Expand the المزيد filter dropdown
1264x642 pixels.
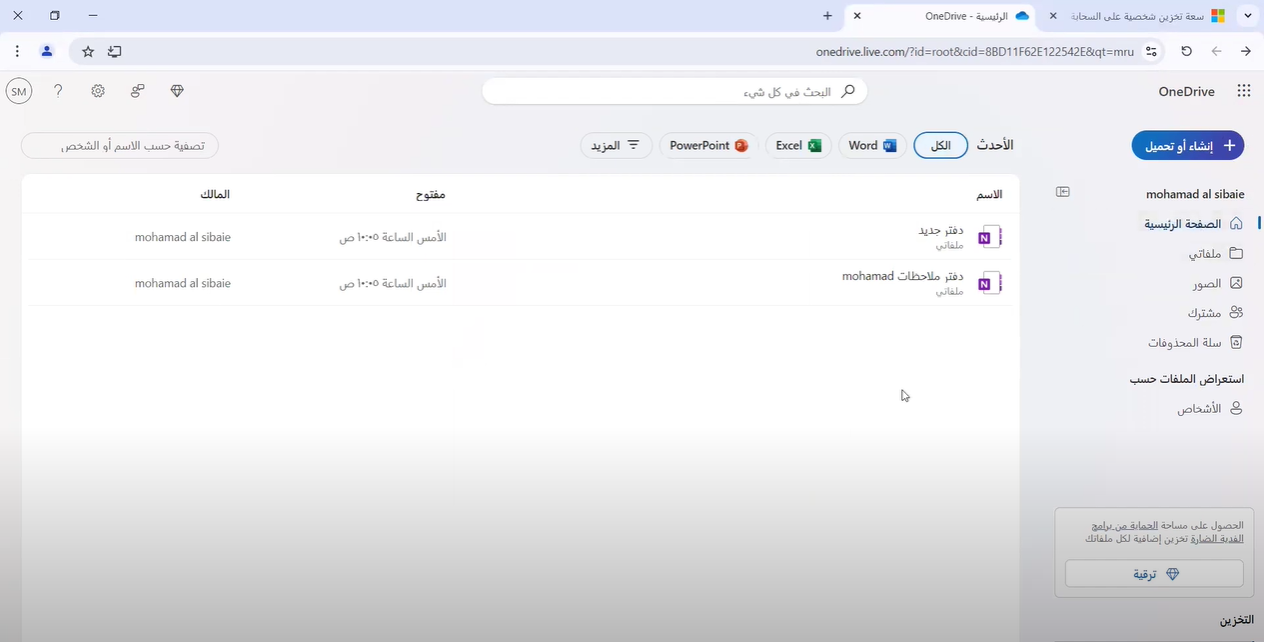pos(616,146)
